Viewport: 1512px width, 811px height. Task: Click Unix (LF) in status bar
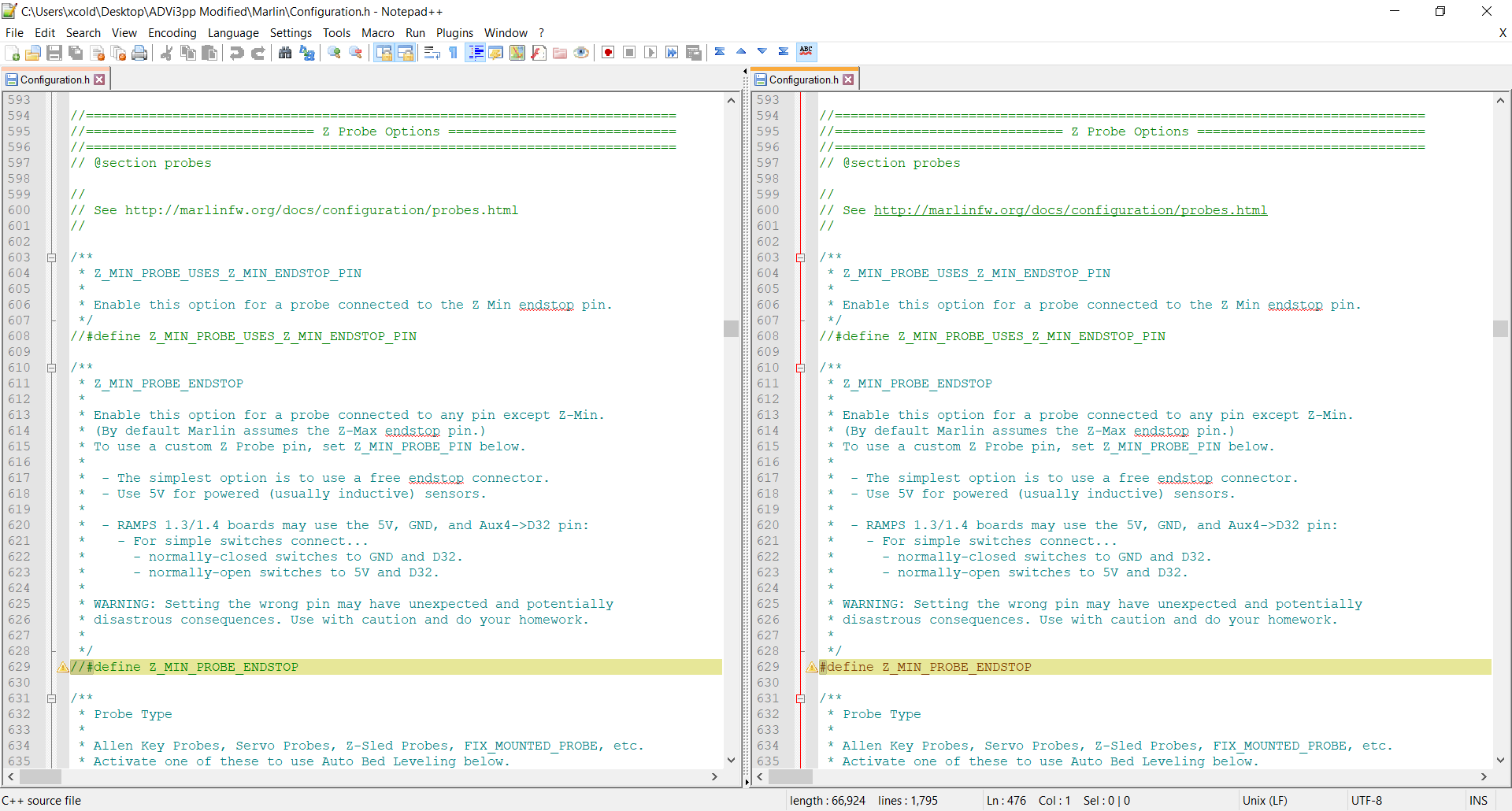[1265, 800]
